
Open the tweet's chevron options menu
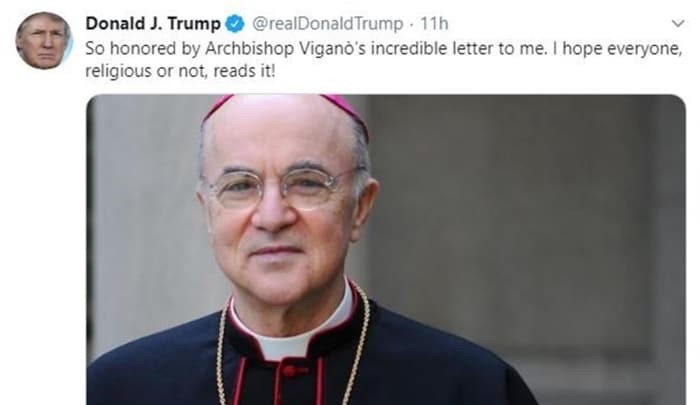[678, 23]
